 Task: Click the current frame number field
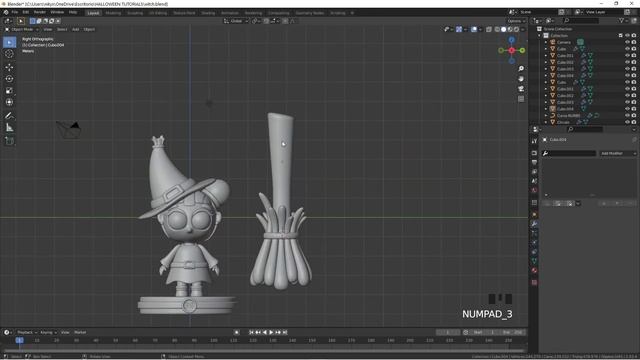[448, 332]
